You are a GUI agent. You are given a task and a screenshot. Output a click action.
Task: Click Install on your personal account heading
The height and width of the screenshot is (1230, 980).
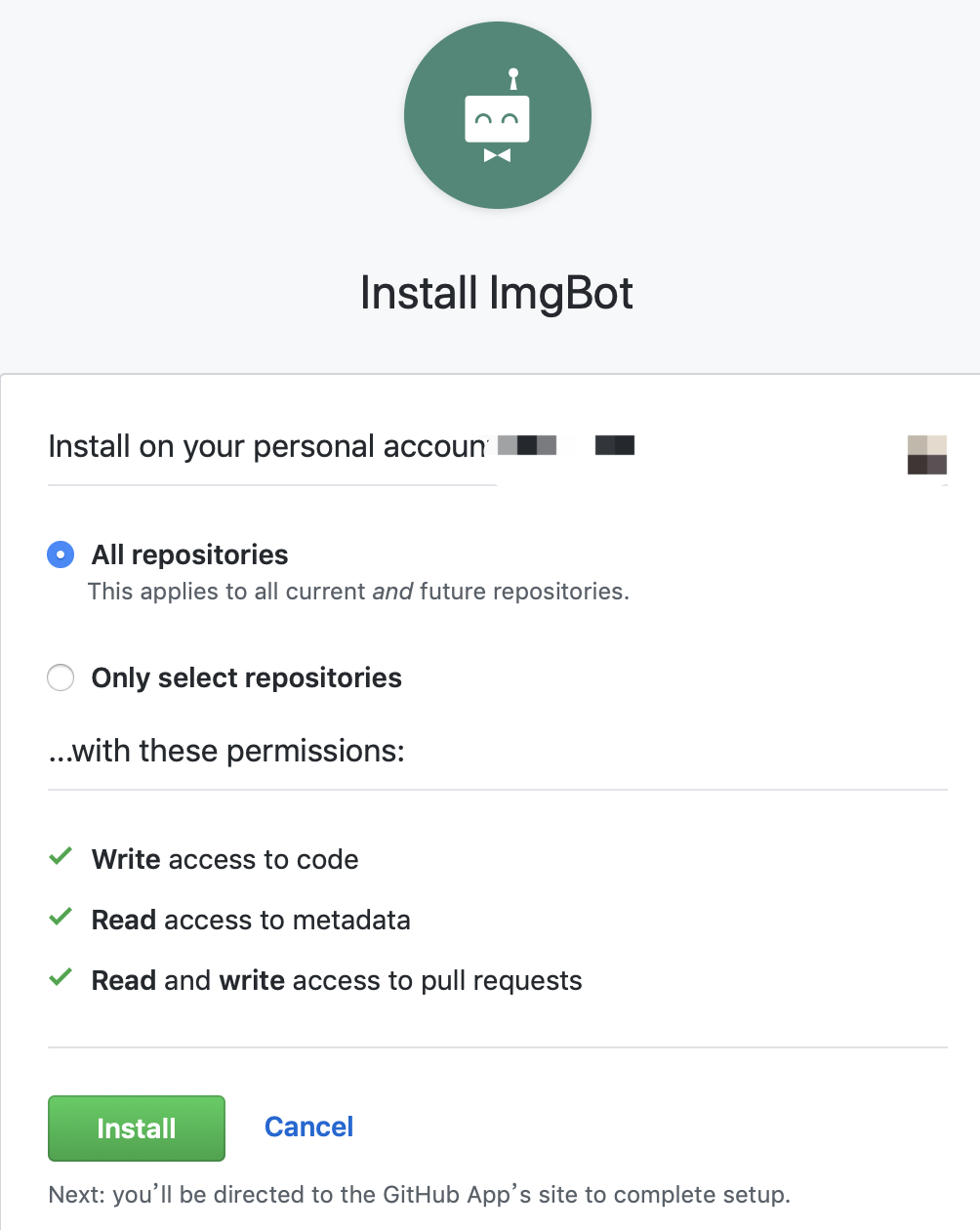[268, 446]
